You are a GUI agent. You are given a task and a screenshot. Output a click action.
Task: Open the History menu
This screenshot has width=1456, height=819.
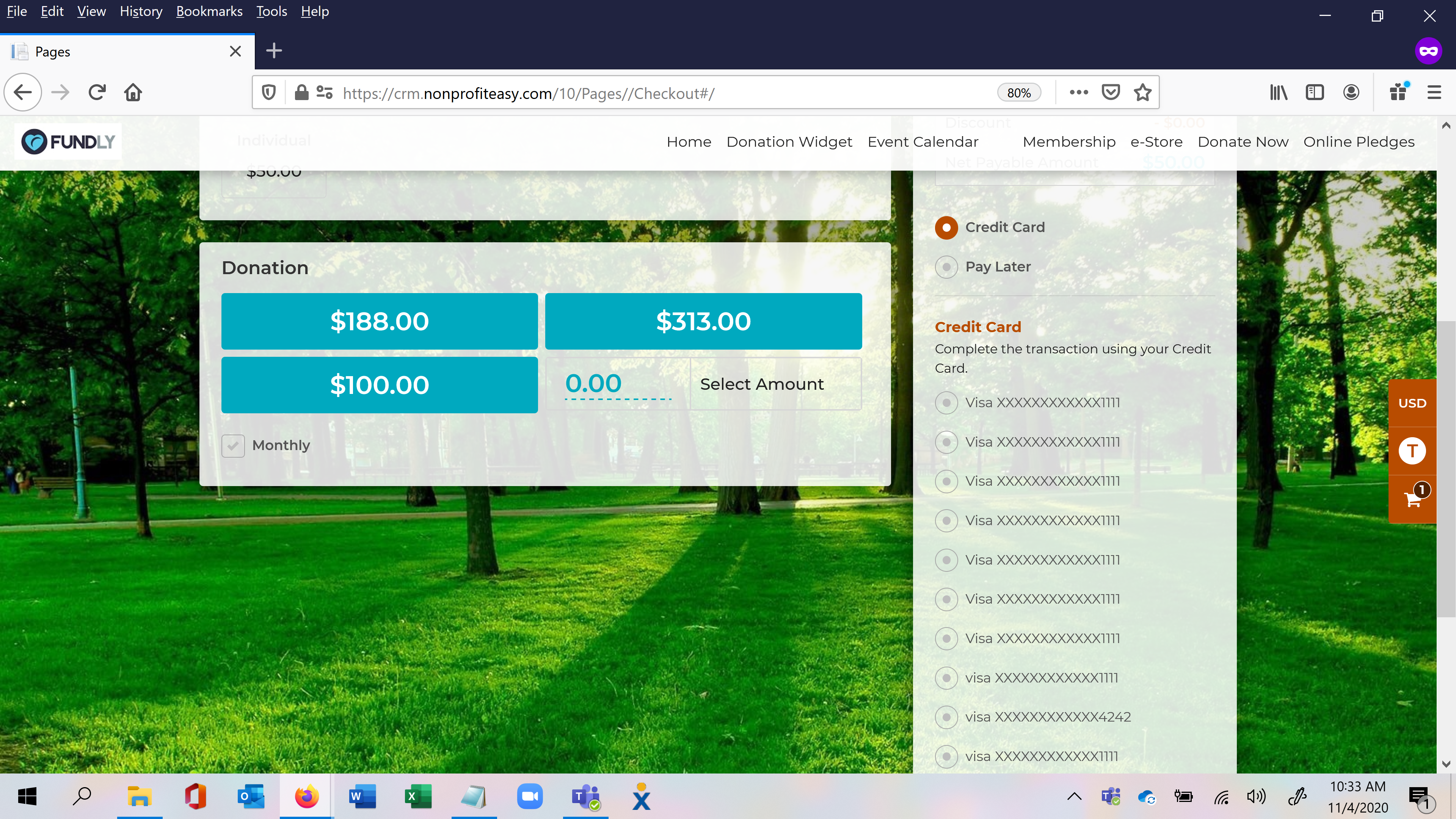coord(141,11)
